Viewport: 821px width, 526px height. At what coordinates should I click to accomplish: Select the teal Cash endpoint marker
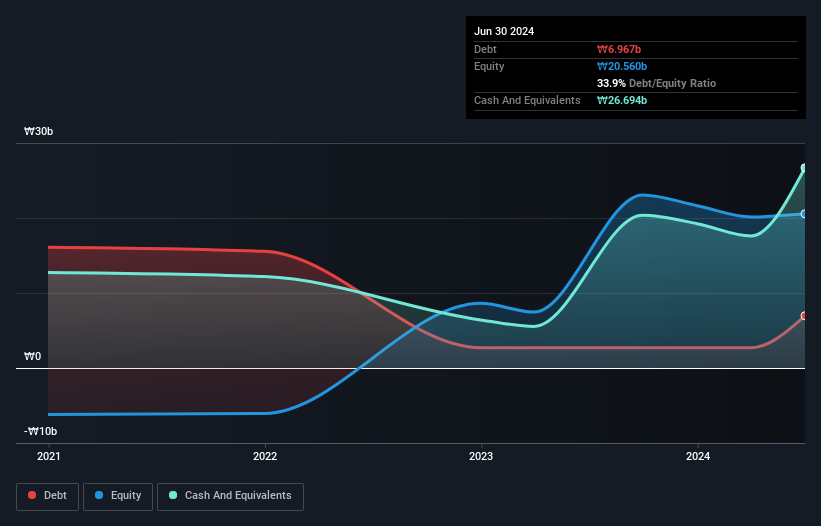click(x=804, y=168)
